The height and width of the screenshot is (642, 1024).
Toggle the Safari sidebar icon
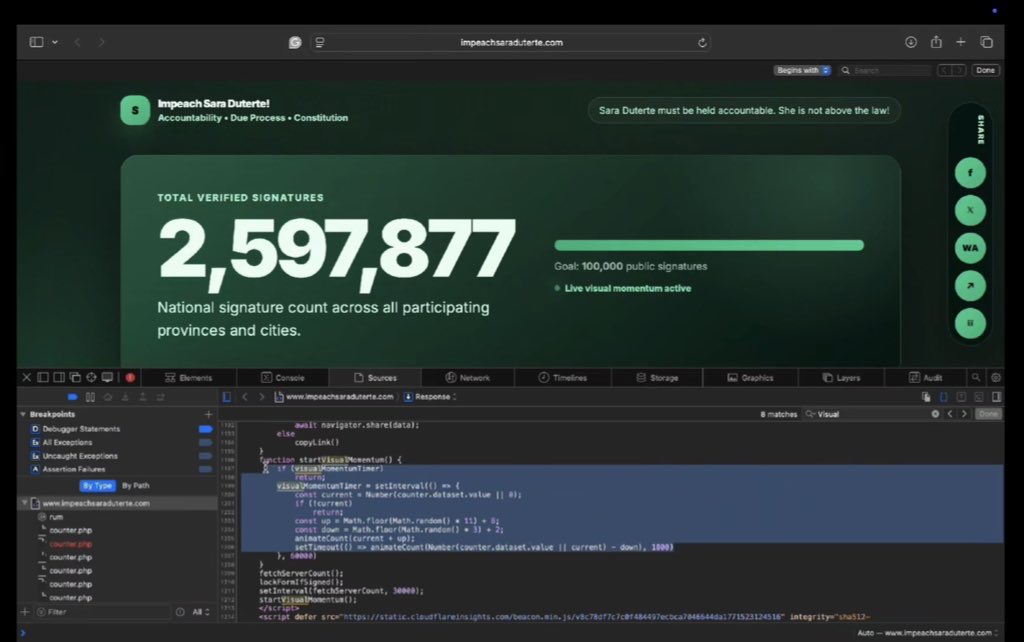(x=37, y=42)
